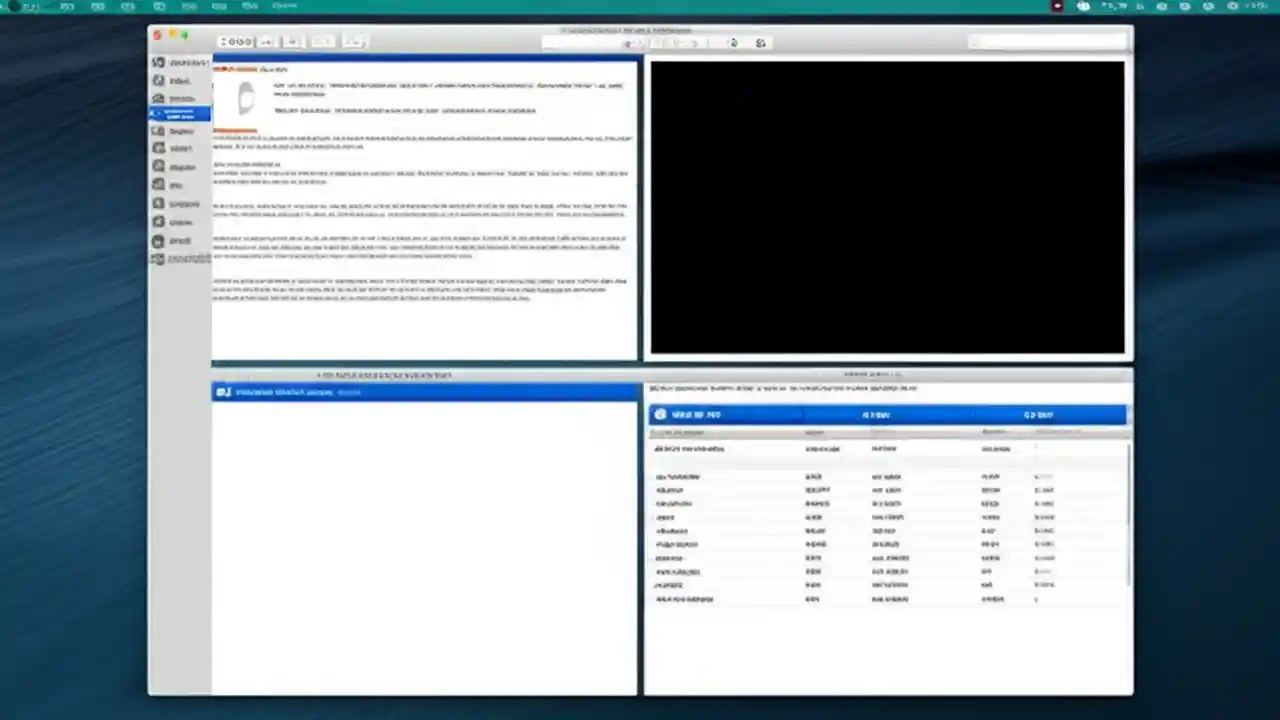Click the bottommost sidebar icon

point(158,258)
